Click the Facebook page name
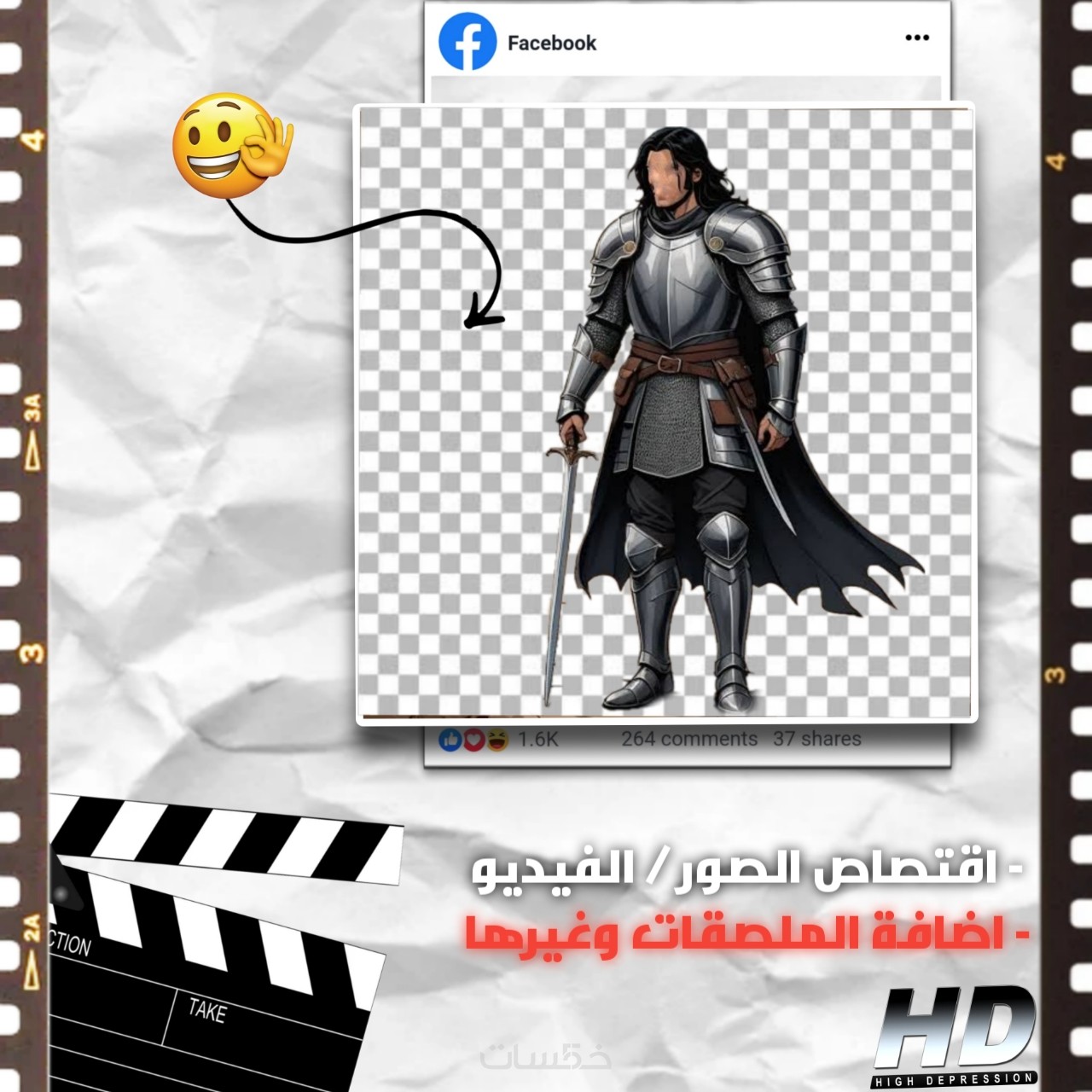Screen dimensions: 1092x1092 [551, 43]
